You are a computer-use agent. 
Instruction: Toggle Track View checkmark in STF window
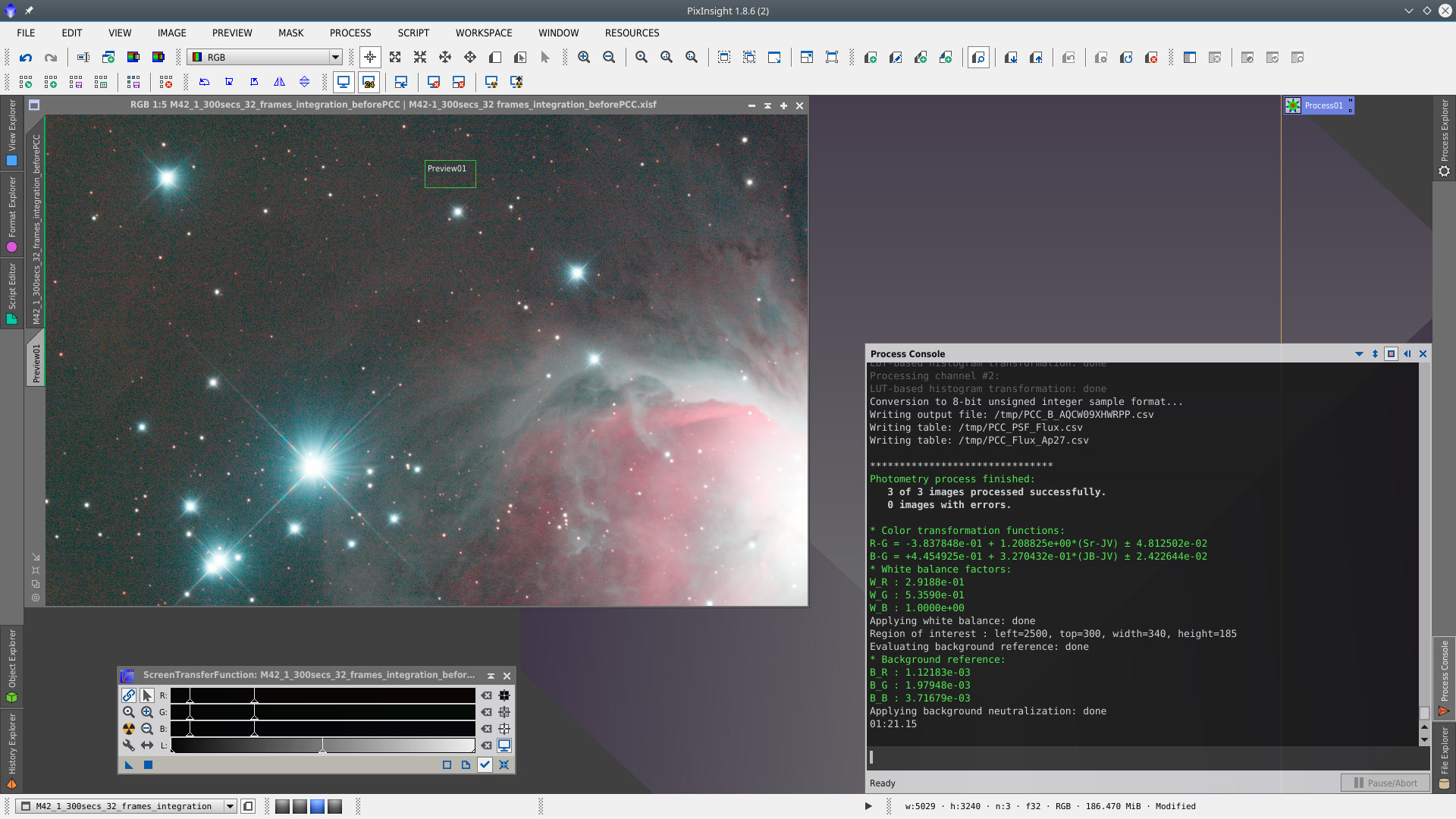click(x=485, y=764)
